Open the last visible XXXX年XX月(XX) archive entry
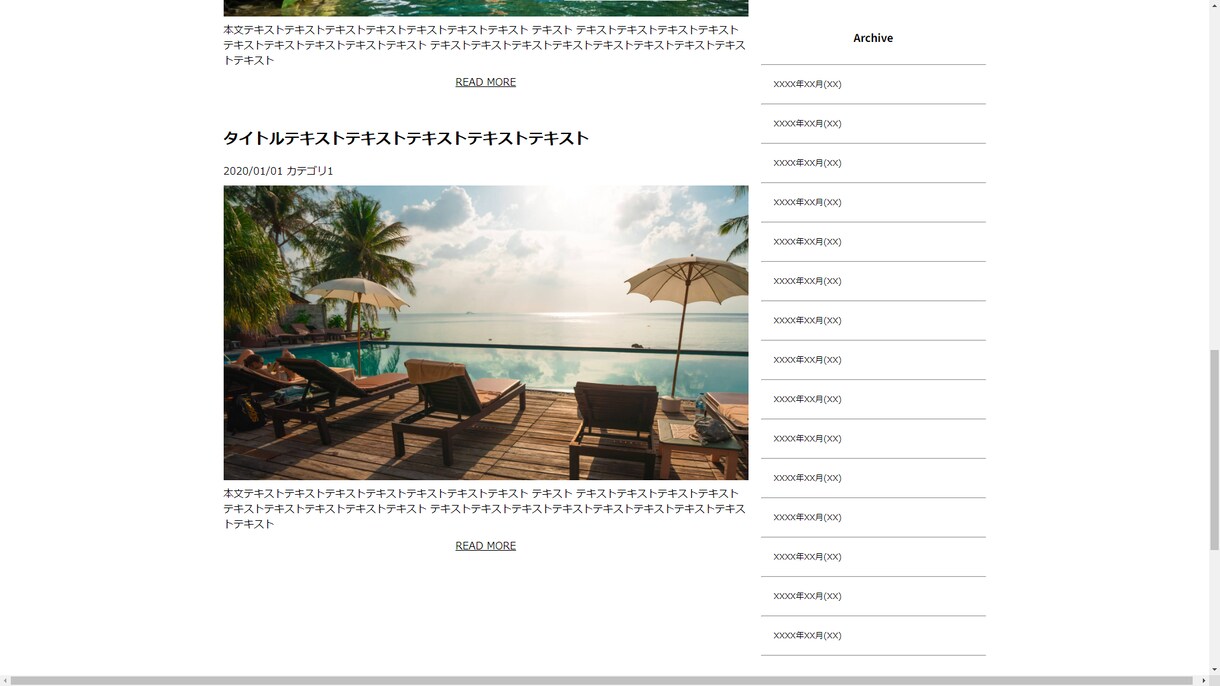The image size is (1220, 686). tap(807, 635)
